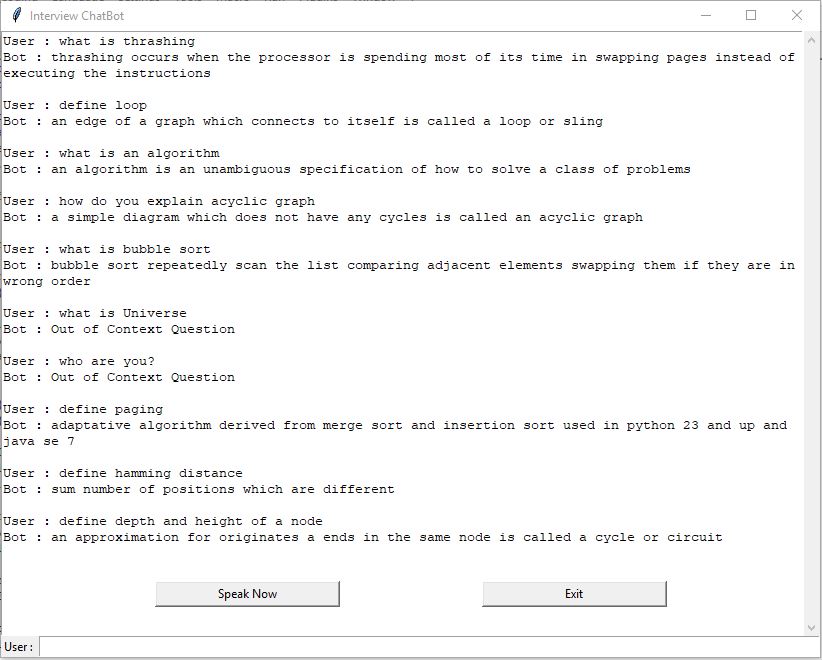This screenshot has width=822, height=660.
Task: Maximize the Interview ChatBot window
Action: coord(751,15)
